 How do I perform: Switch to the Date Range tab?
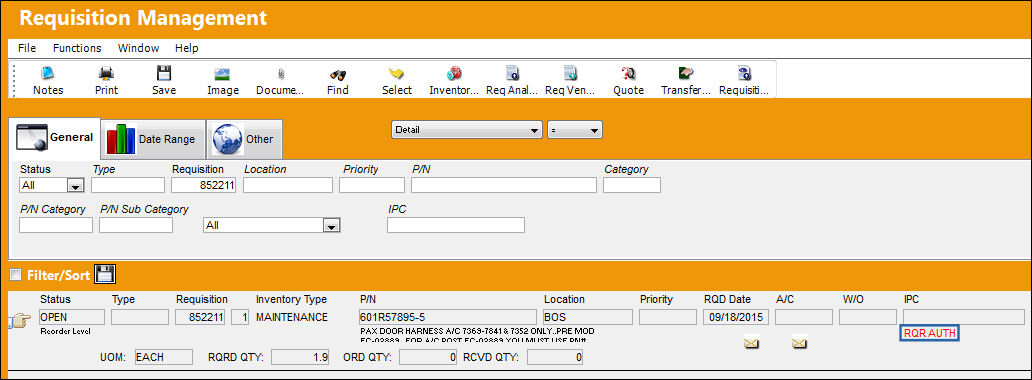click(153, 139)
